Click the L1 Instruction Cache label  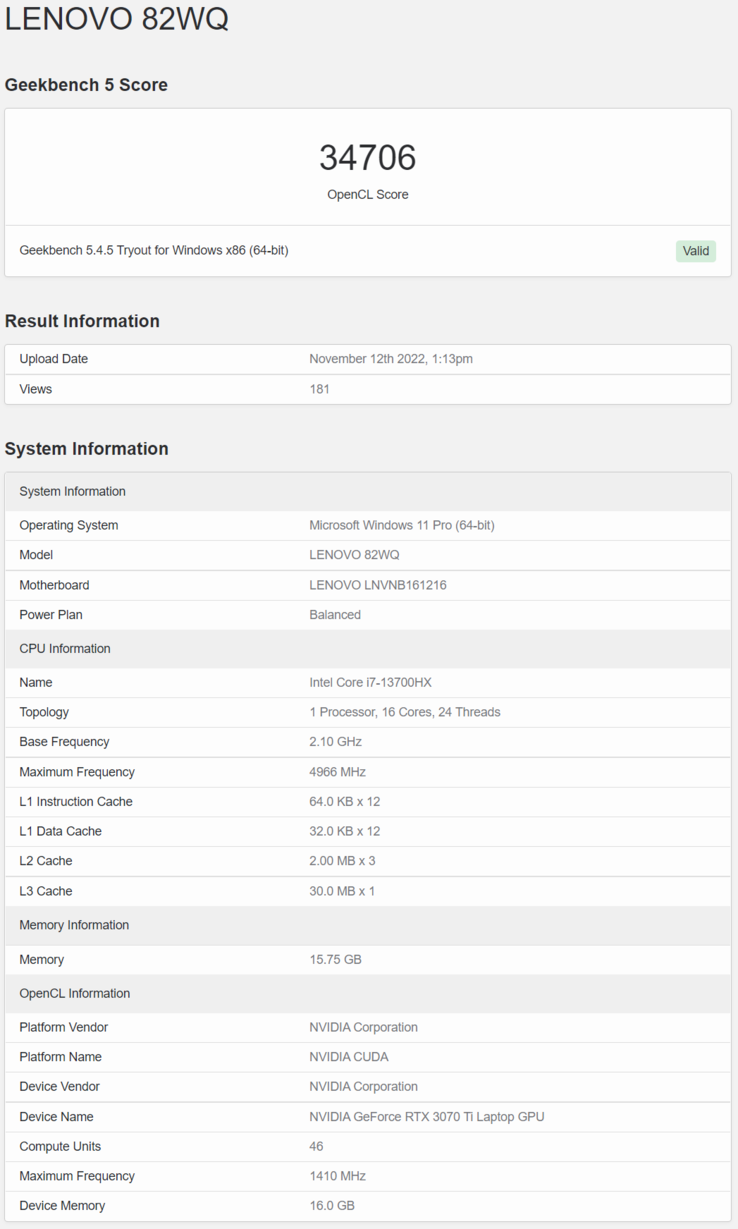coord(76,802)
